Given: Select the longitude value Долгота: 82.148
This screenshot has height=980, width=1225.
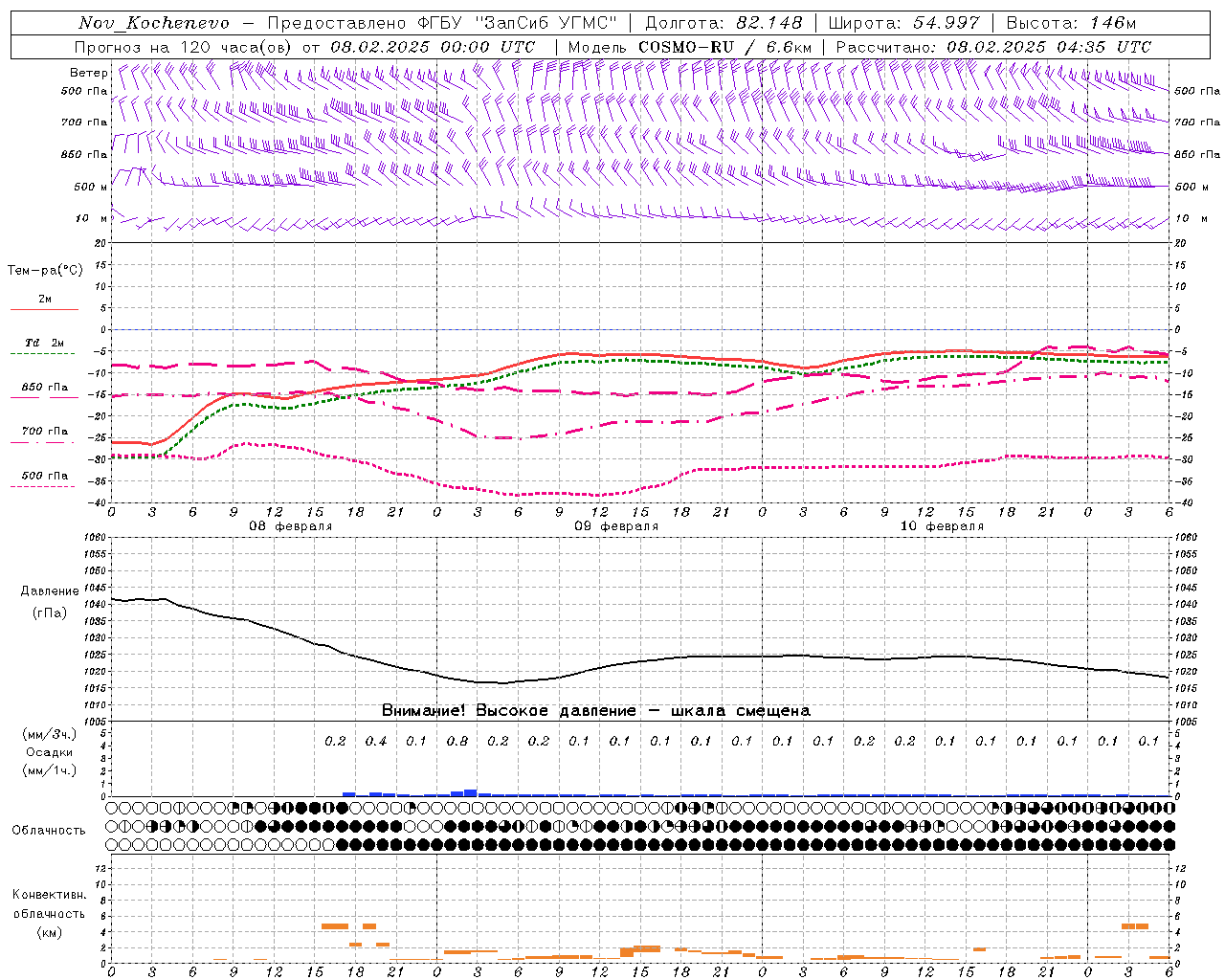Looking at the screenshot, I should pos(724,23).
